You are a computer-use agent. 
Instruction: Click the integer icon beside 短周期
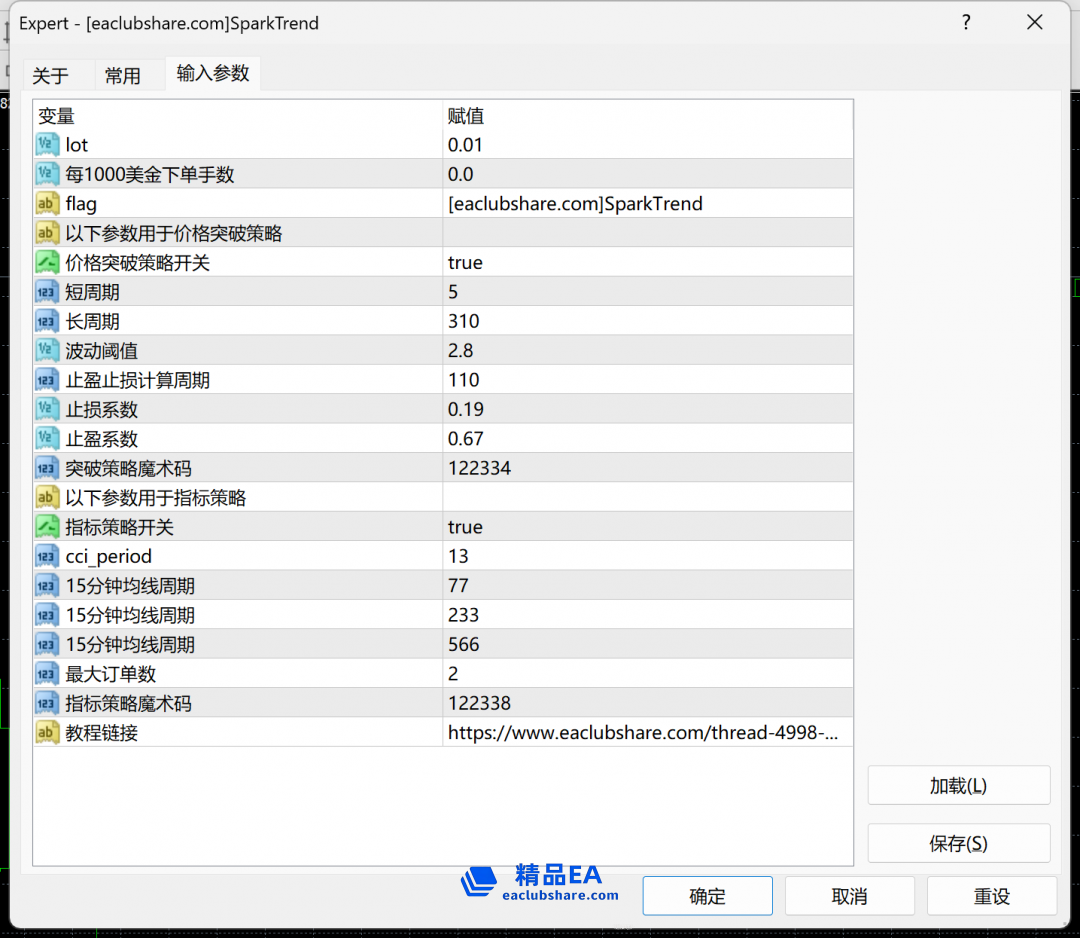tap(47, 292)
